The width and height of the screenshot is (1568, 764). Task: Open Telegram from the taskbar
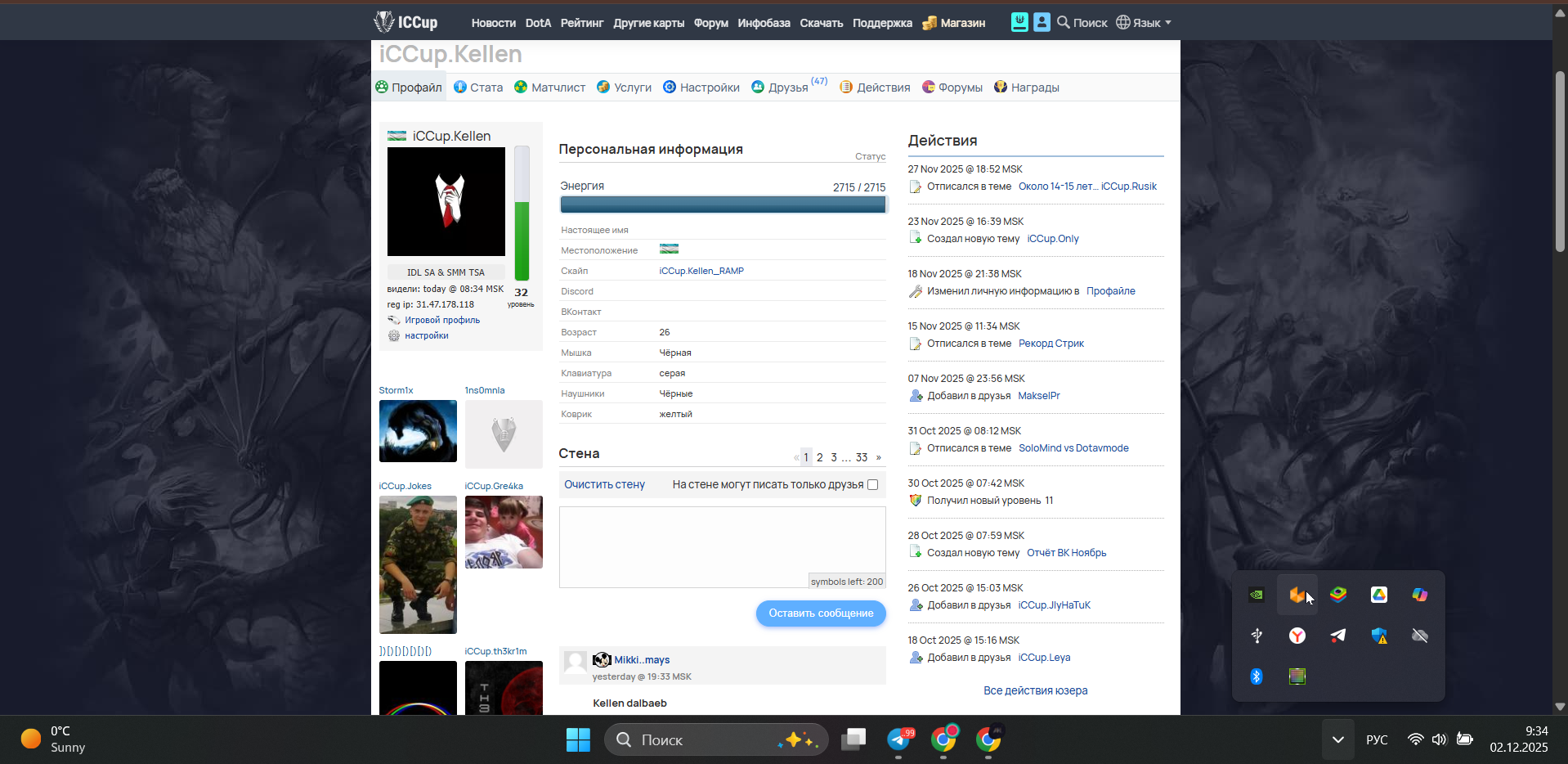tap(899, 739)
